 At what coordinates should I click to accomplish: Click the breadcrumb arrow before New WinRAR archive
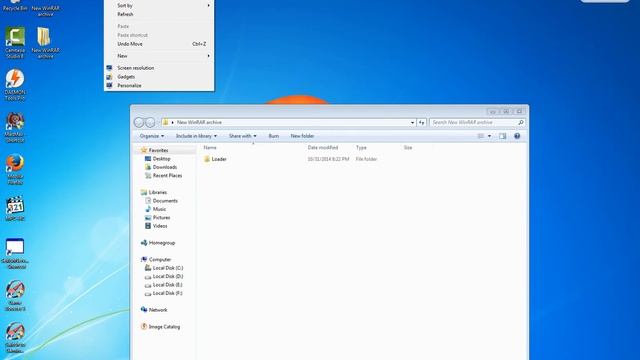click(172, 122)
